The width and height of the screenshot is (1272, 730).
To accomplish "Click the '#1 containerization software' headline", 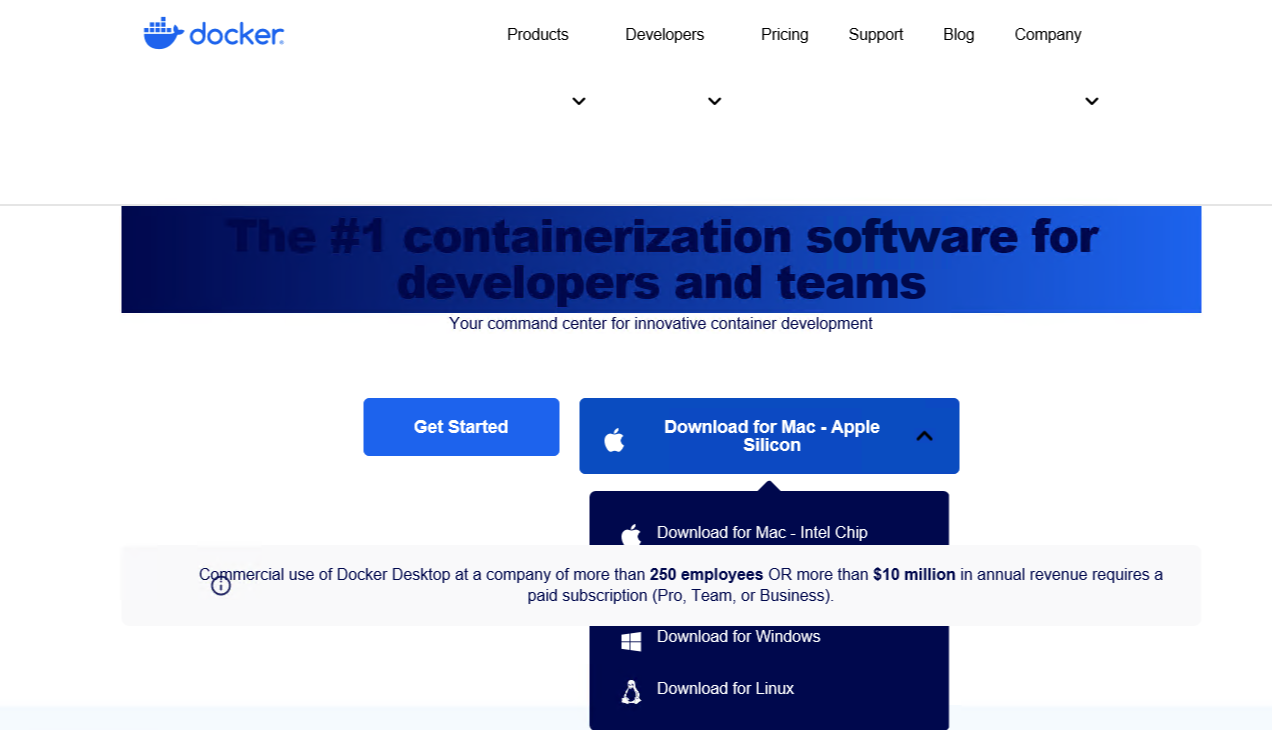I will click(x=661, y=259).
